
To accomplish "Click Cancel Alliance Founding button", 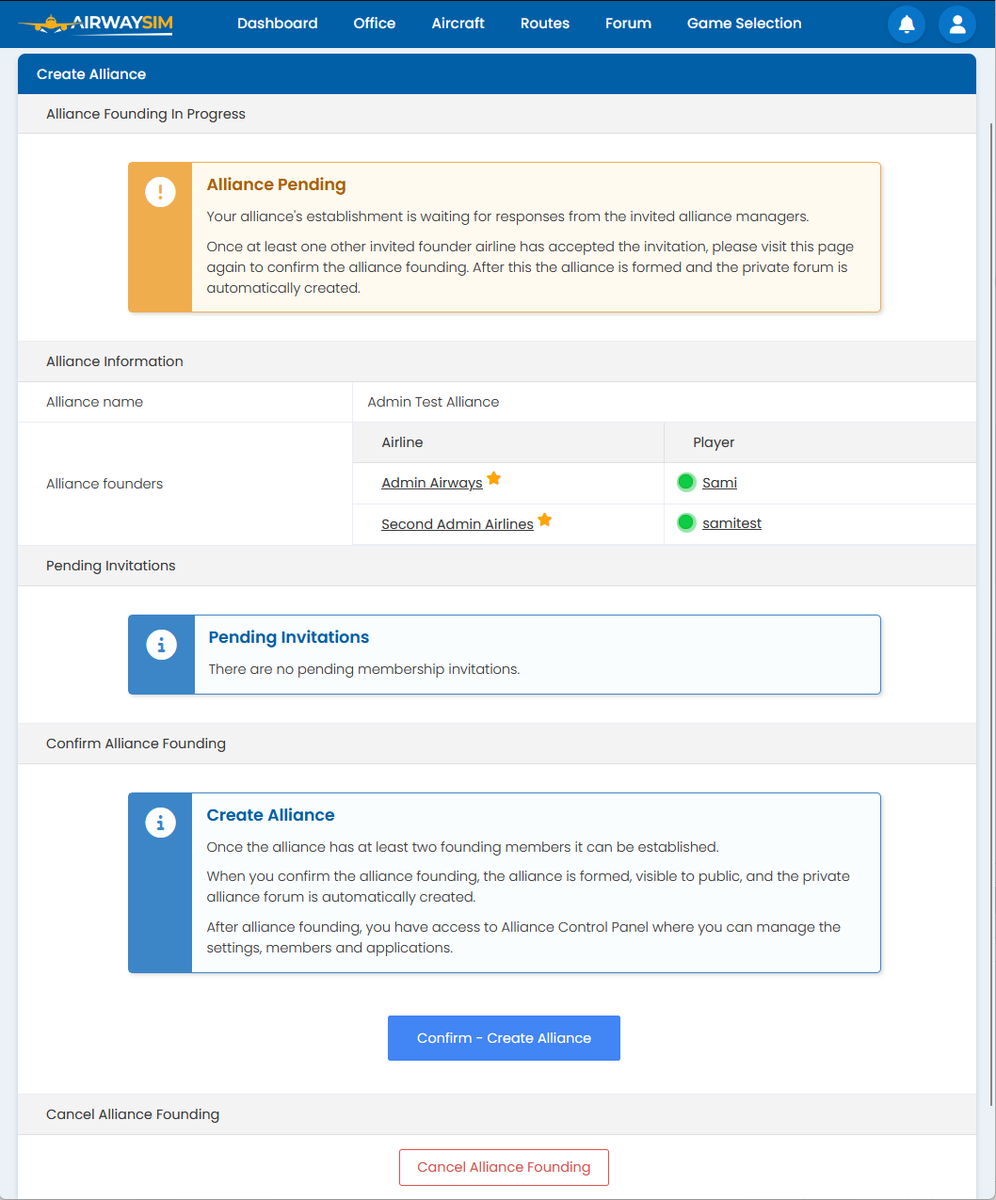I will 504,1167.
